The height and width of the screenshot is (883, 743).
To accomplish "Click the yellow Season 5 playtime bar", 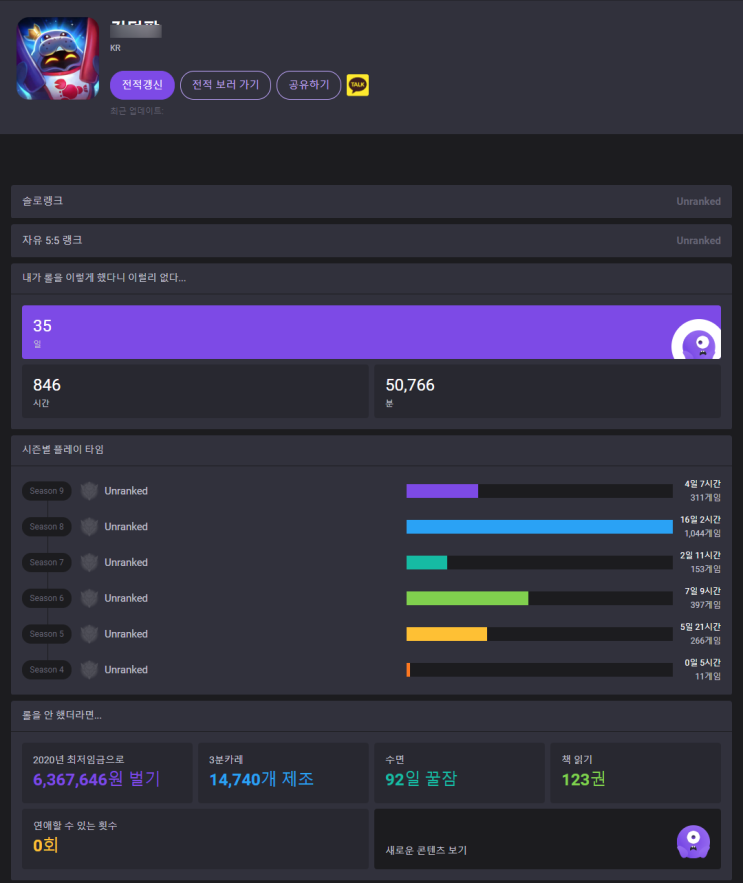I will (447, 634).
